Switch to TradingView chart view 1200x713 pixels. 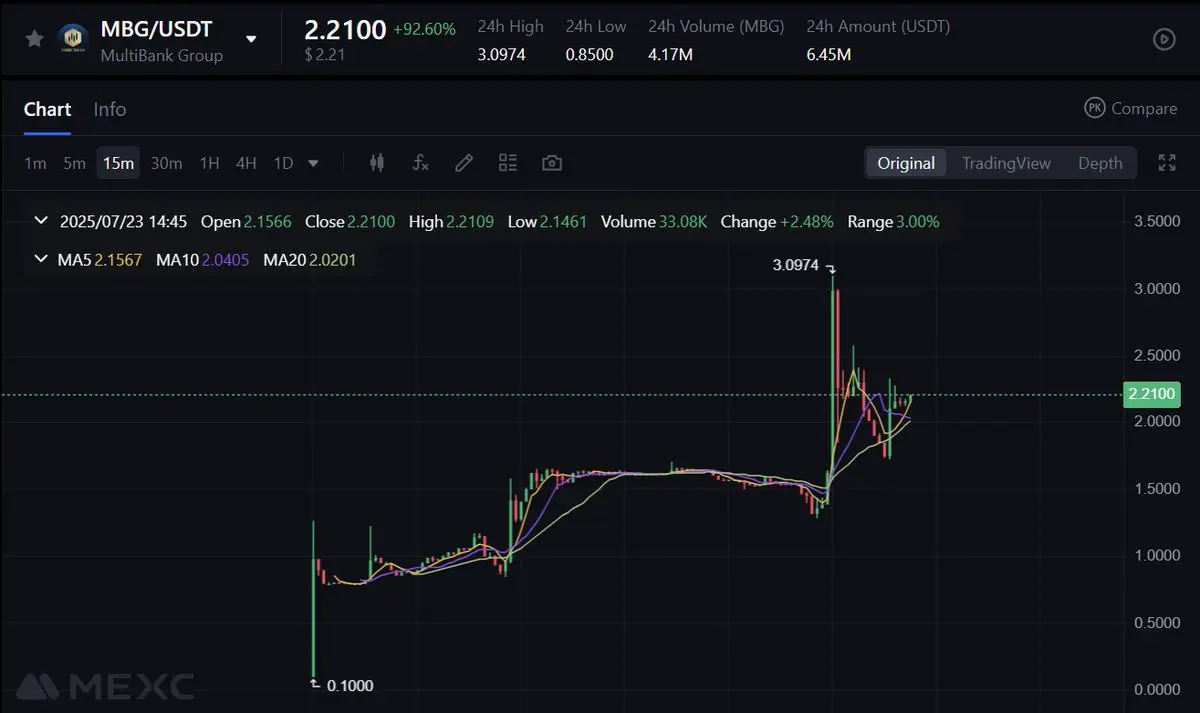(x=1006, y=163)
